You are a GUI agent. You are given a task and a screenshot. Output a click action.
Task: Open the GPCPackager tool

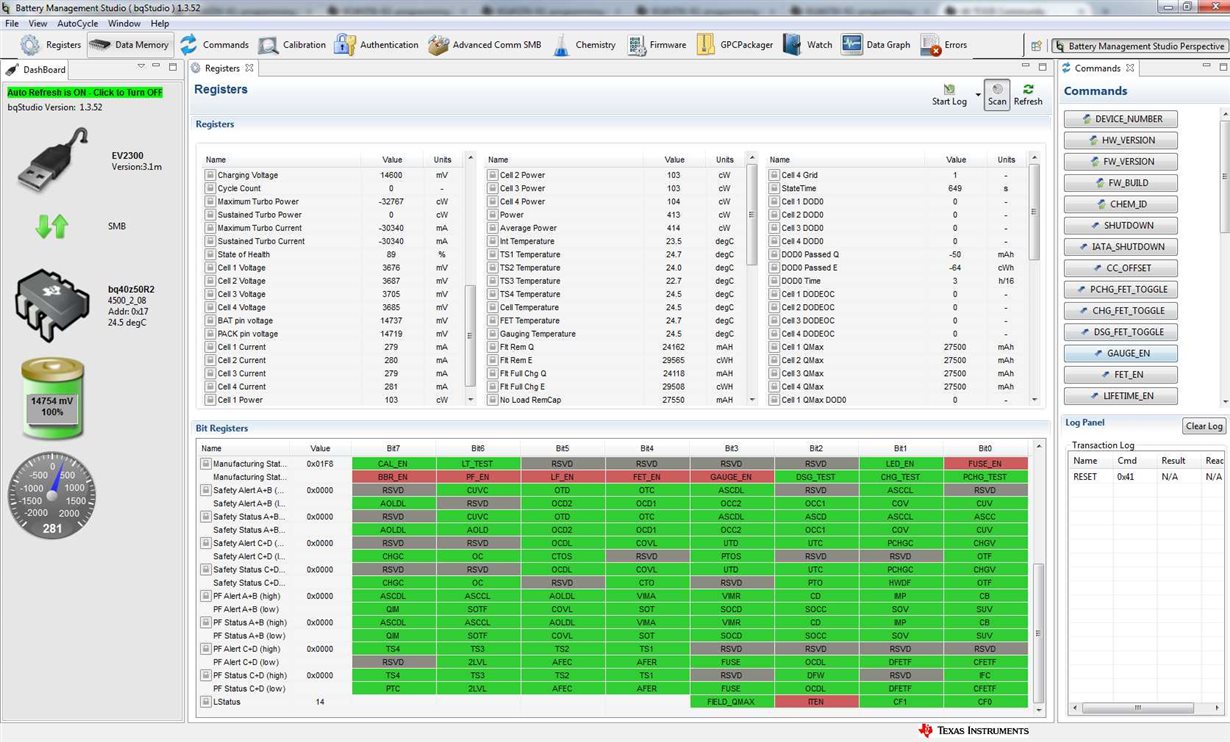pos(735,45)
